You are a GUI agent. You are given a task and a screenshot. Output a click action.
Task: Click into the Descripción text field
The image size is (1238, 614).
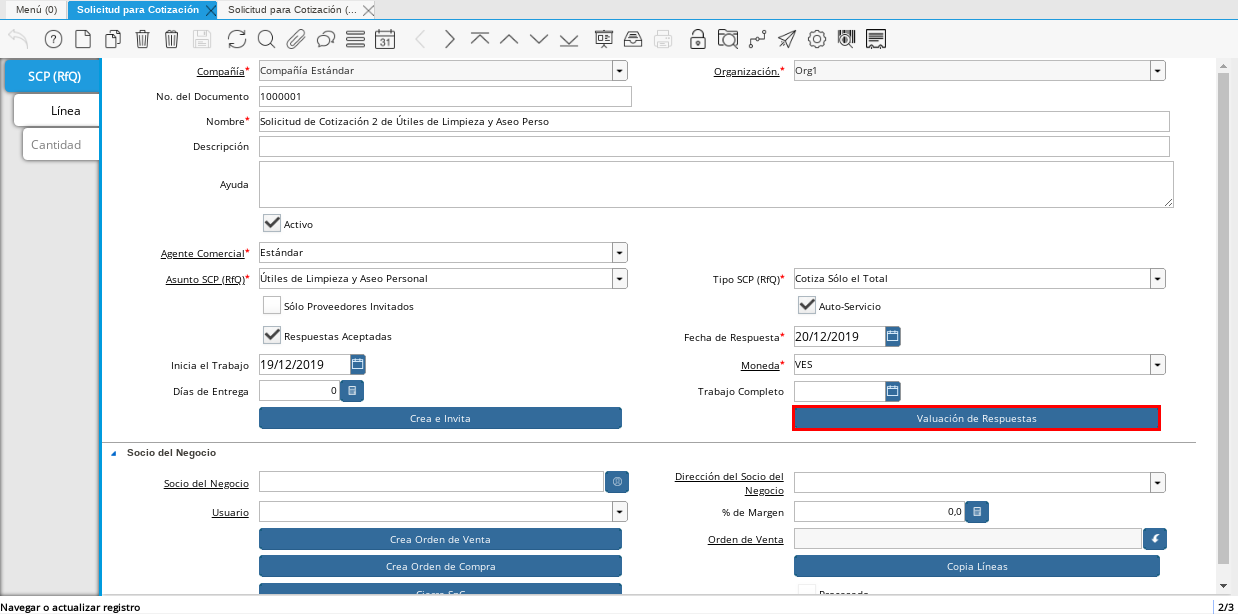coord(713,147)
